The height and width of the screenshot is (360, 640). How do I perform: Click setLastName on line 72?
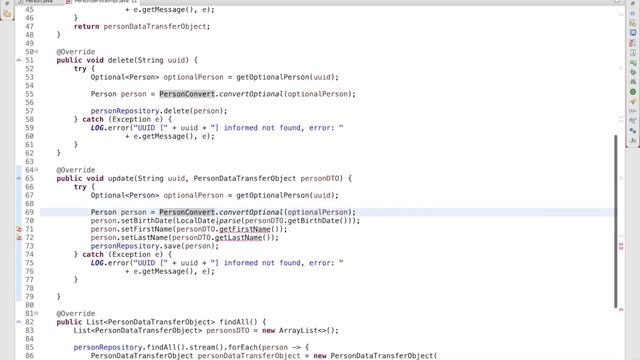[x=144, y=238]
